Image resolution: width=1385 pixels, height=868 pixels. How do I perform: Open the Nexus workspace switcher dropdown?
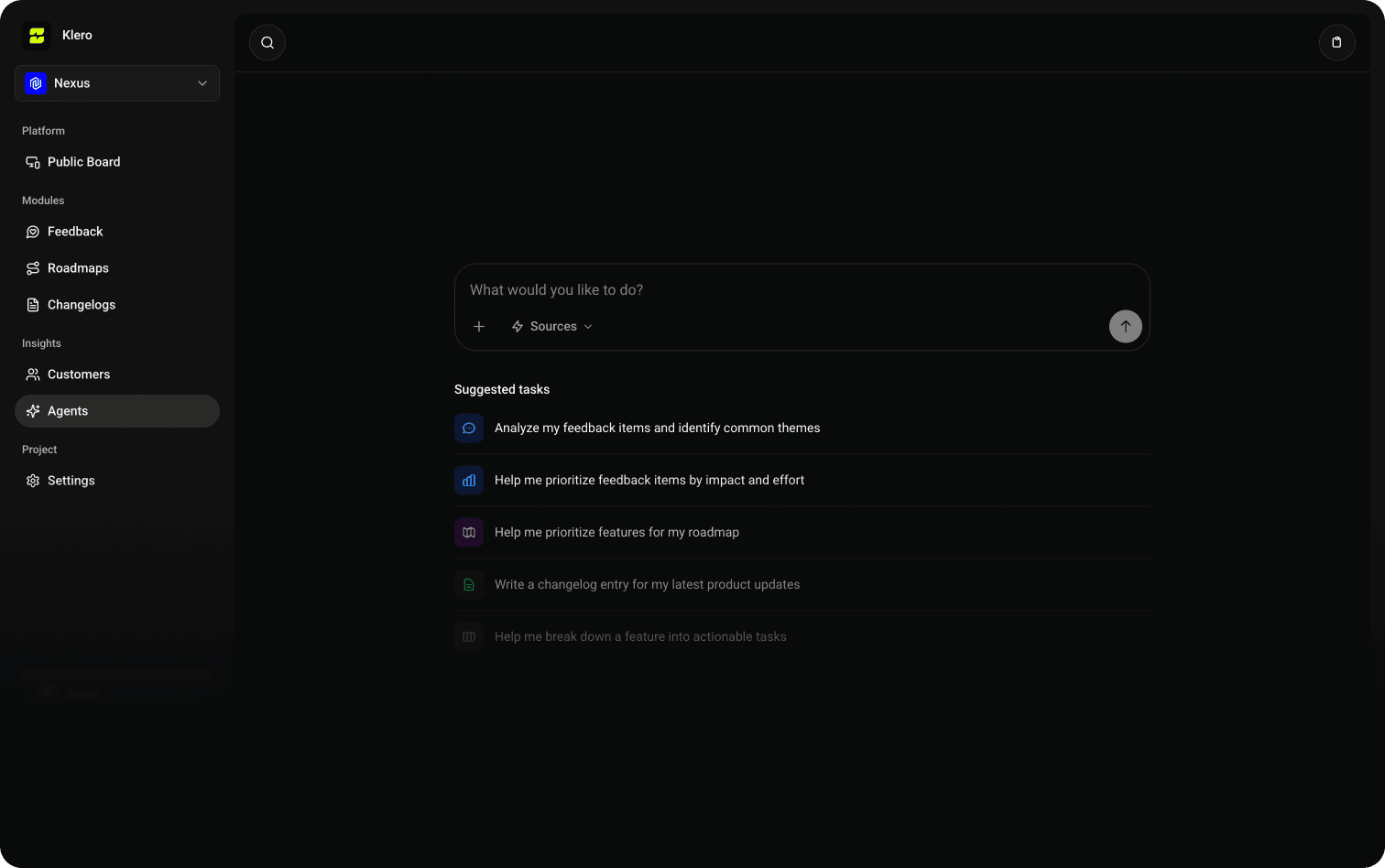116,83
